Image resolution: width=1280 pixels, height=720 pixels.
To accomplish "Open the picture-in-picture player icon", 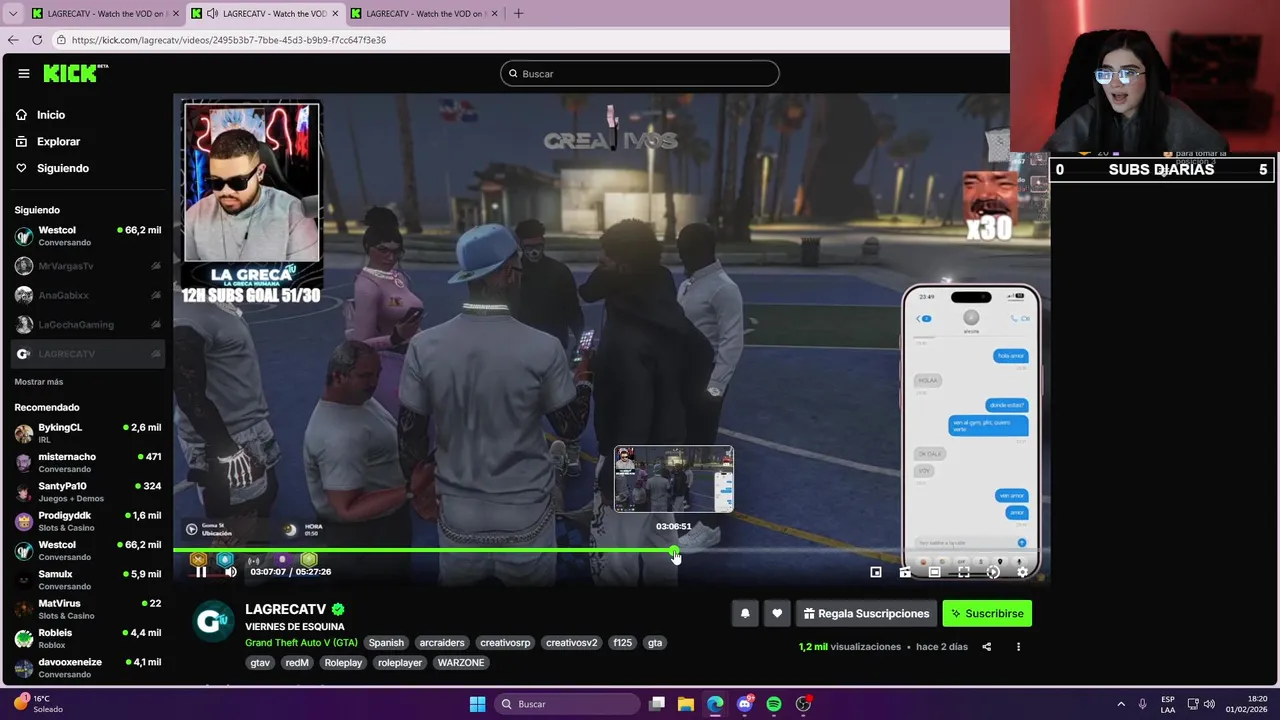I will pyautogui.click(x=876, y=572).
